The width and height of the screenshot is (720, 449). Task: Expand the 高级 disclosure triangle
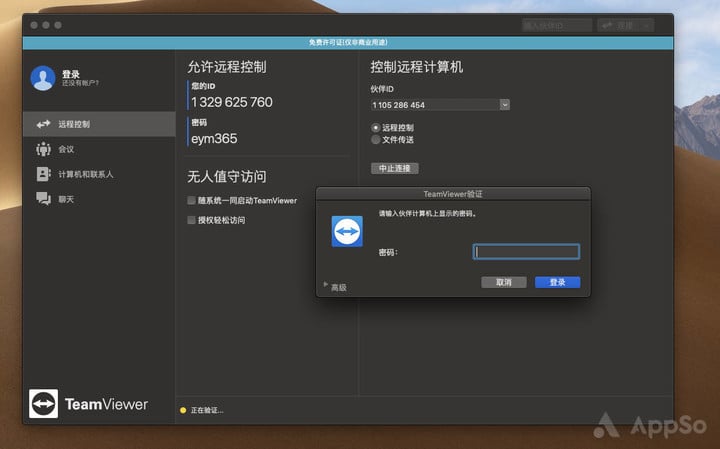[x=326, y=286]
